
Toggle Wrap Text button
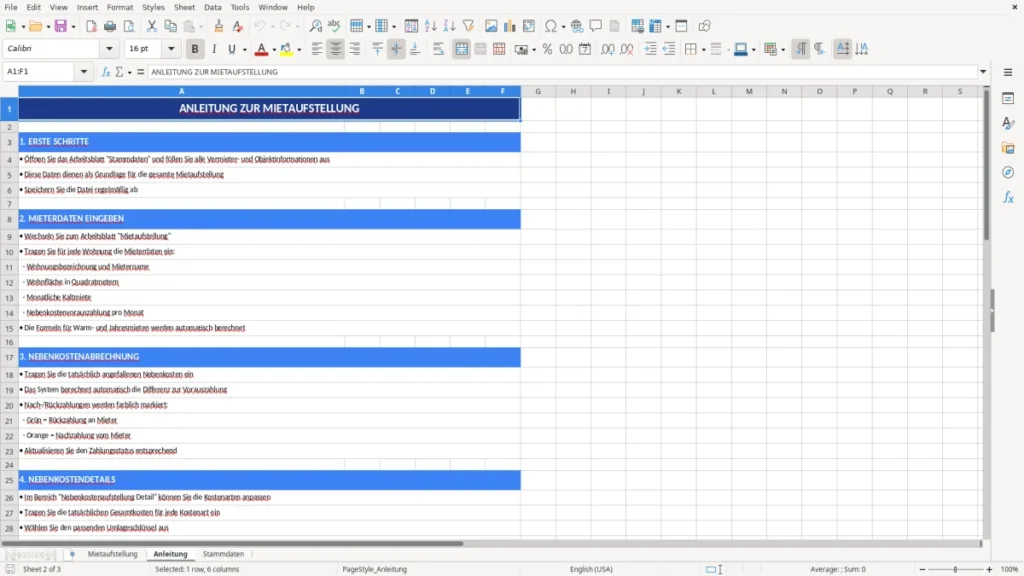click(x=438, y=49)
